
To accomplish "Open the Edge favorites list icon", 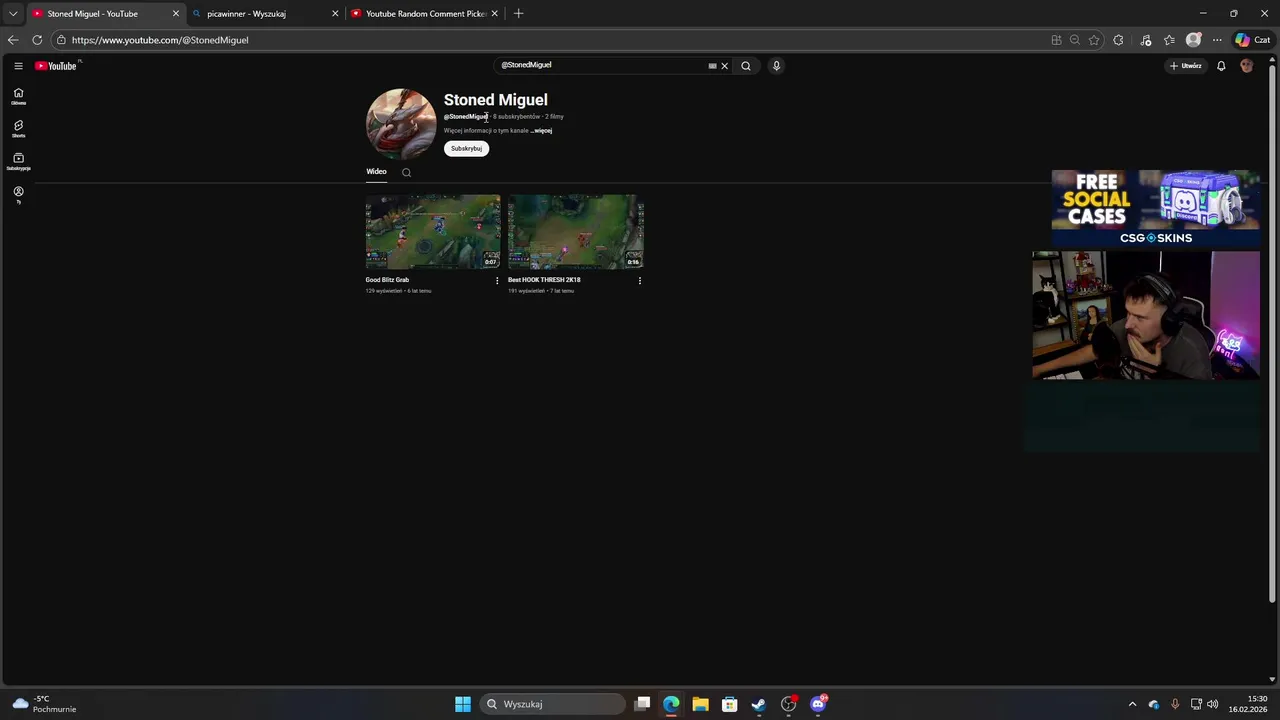I will (x=1169, y=40).
